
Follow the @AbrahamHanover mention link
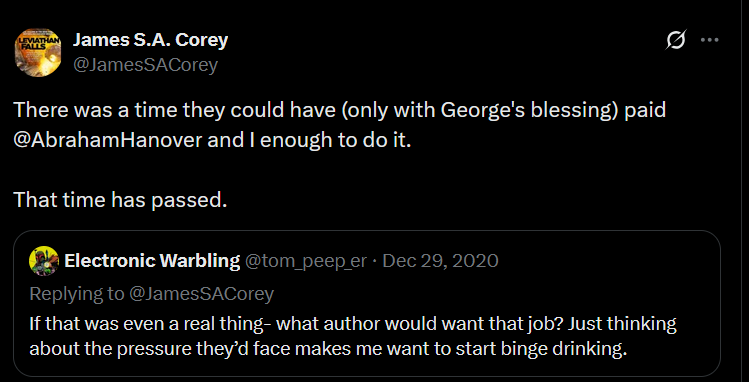coord(108,141)
